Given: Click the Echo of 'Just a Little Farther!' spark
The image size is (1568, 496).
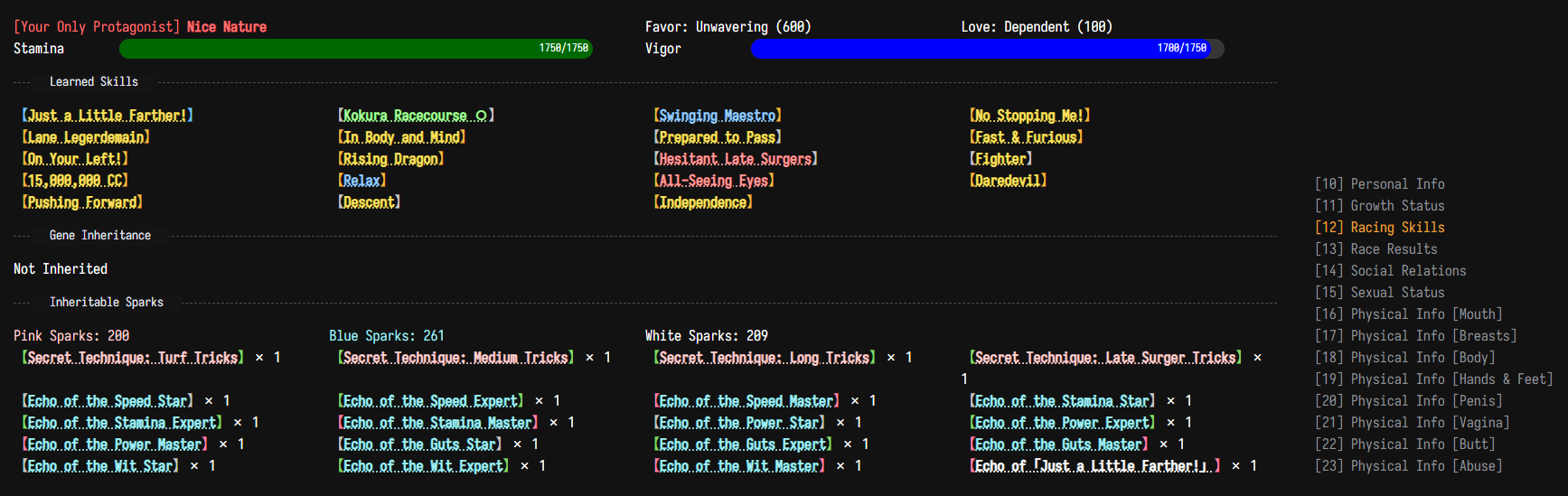Looking at the screenshot, I should click(x=1094, y=466).
